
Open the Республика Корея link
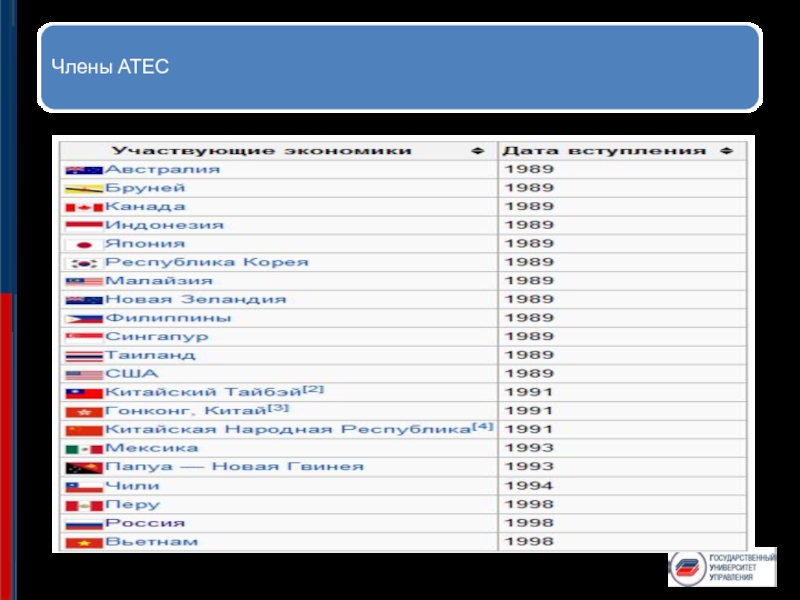(207, 263)
